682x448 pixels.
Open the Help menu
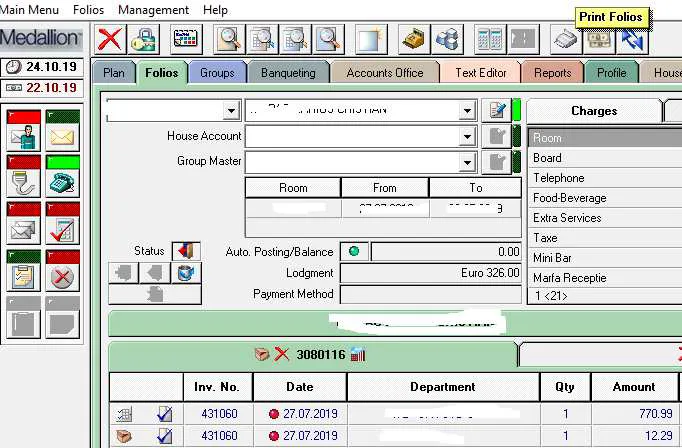[215, 10]
